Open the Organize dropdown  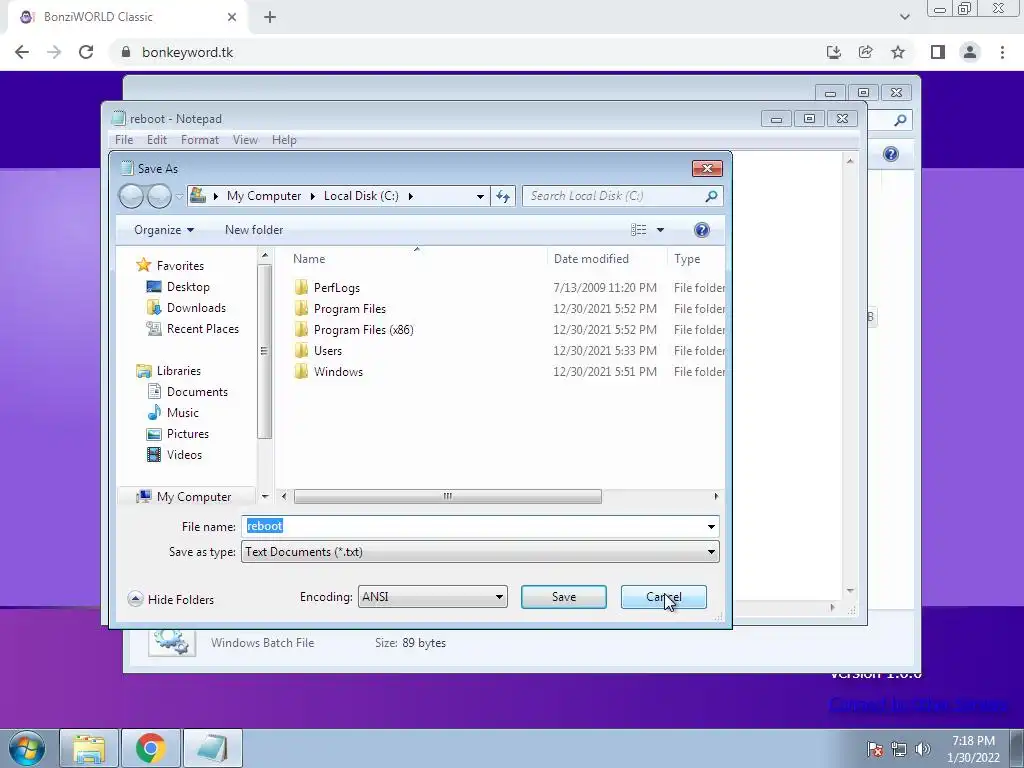164,230
